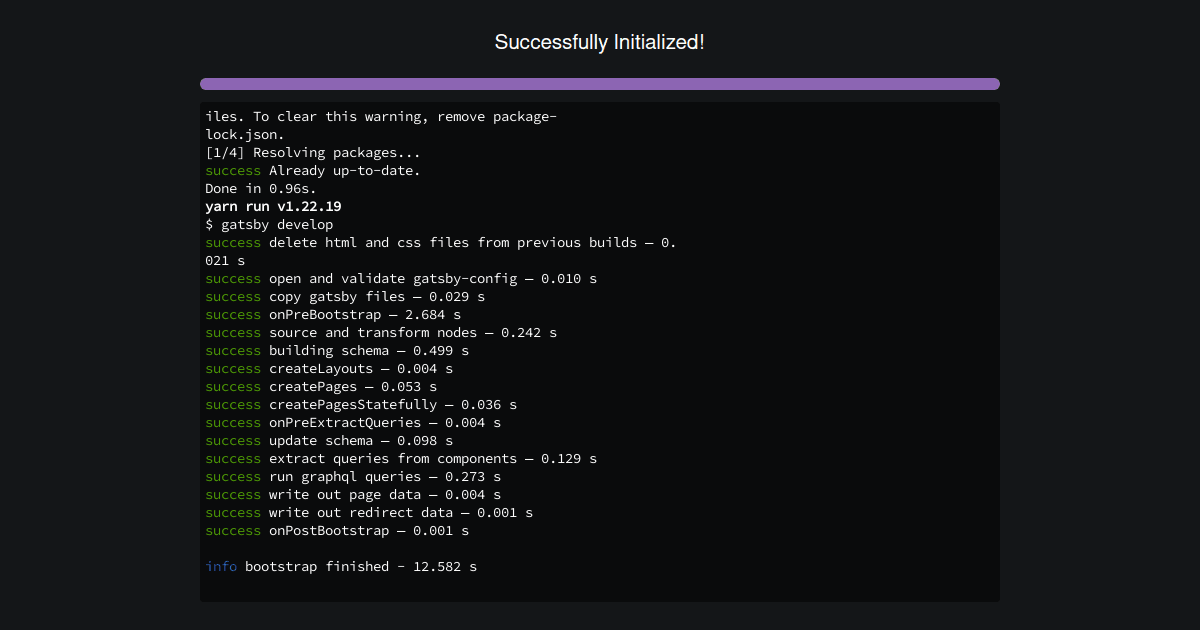Click the blue info label at the bottom

click(x=220, y=566)
